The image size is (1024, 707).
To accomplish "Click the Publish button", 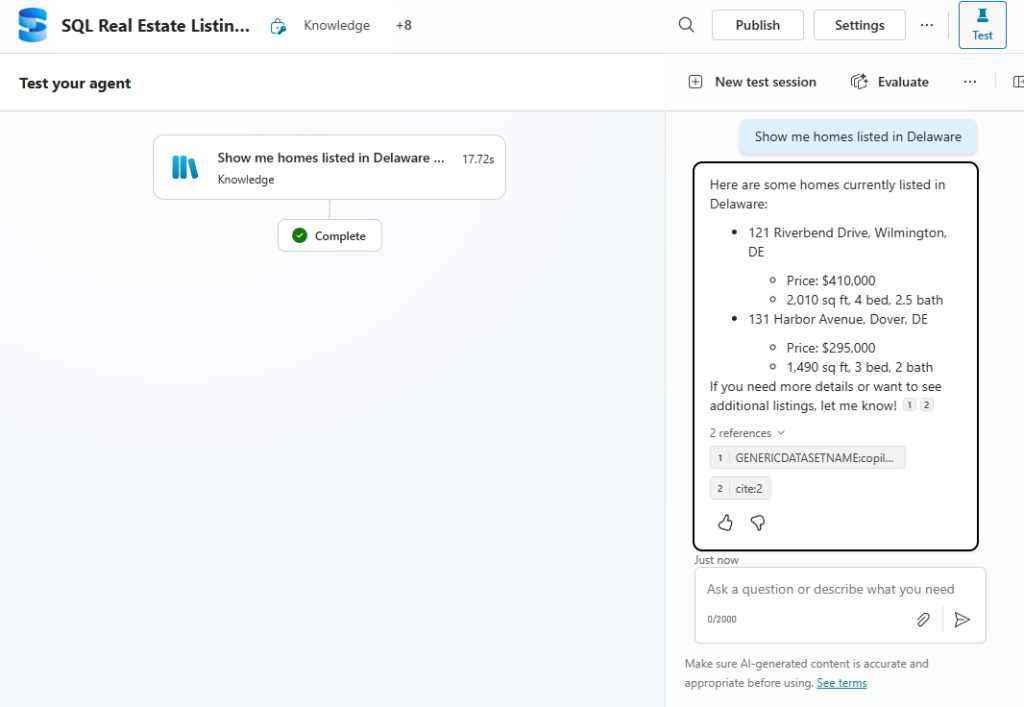I will (x=757, y=25).
